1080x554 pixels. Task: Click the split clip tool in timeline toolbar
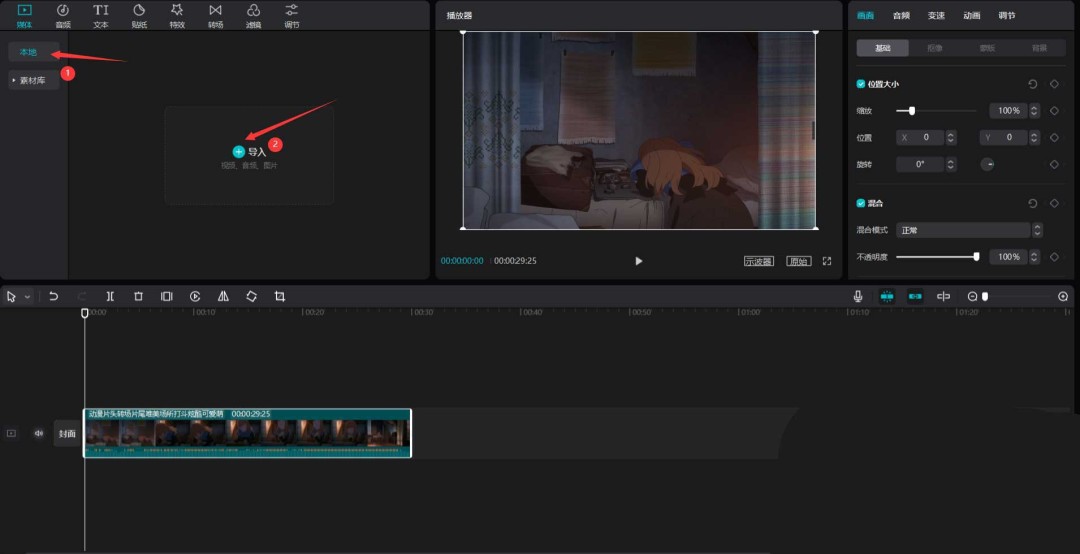pos(110,297)
